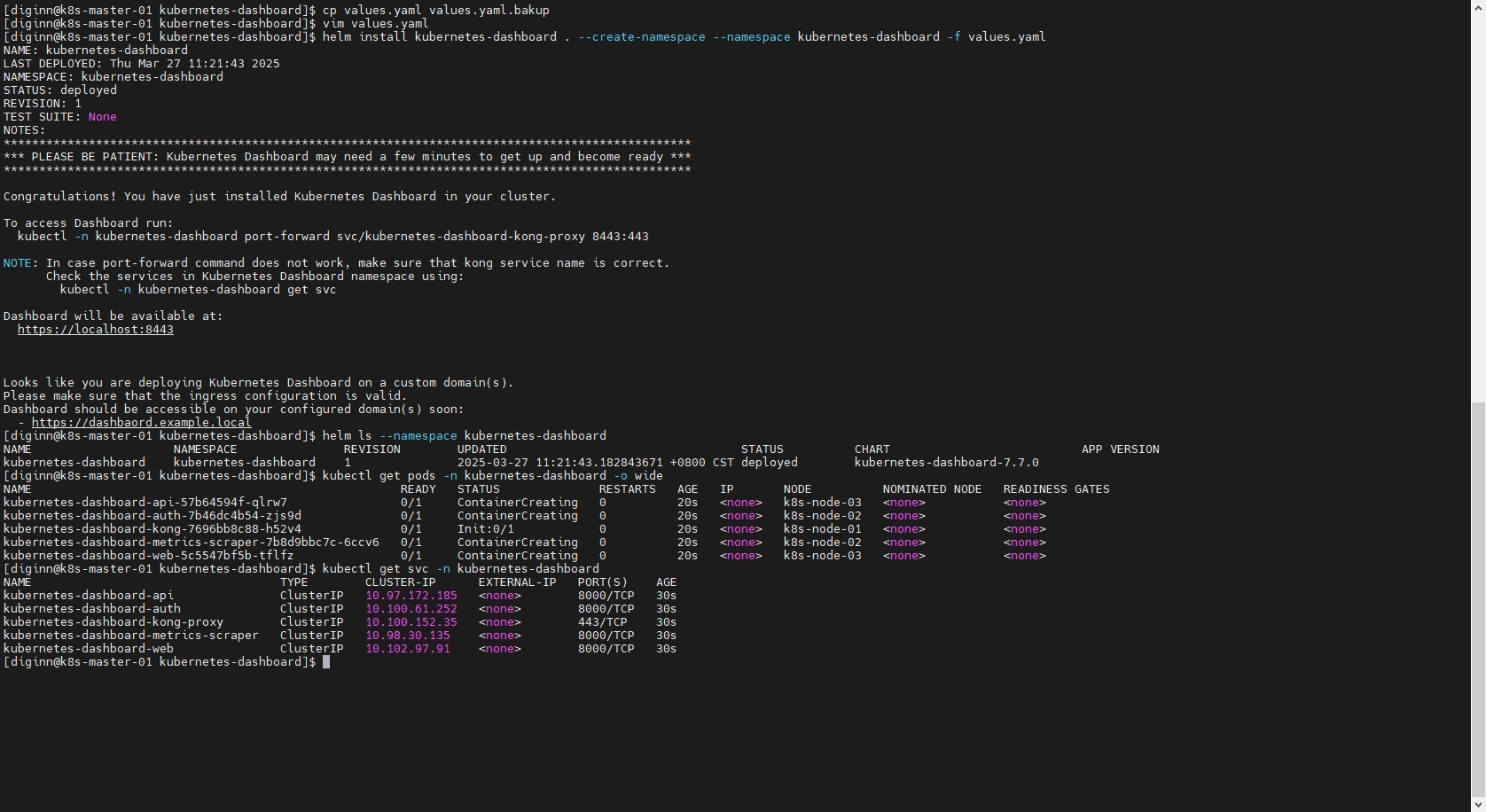Click the scrollbar down arrow
The width and height of the screenshot is (1486, 812).
pos(1478,805)
